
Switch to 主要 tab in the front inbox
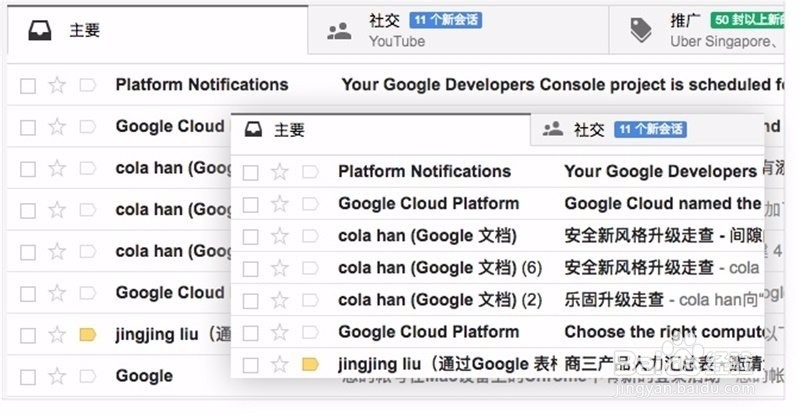(381, 130)
